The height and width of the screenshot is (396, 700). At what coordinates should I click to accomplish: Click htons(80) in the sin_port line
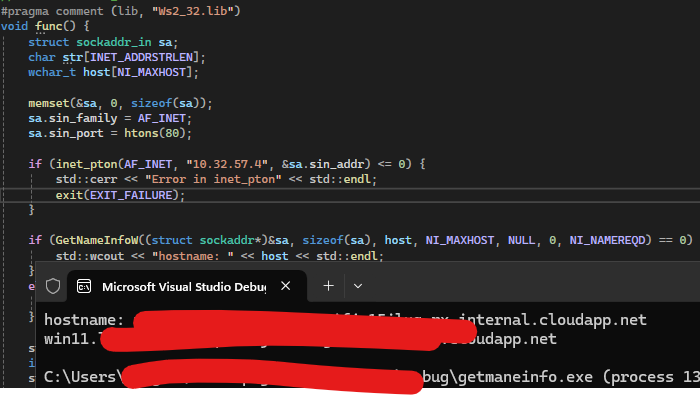pyautogui.click(x=155, y=133)
